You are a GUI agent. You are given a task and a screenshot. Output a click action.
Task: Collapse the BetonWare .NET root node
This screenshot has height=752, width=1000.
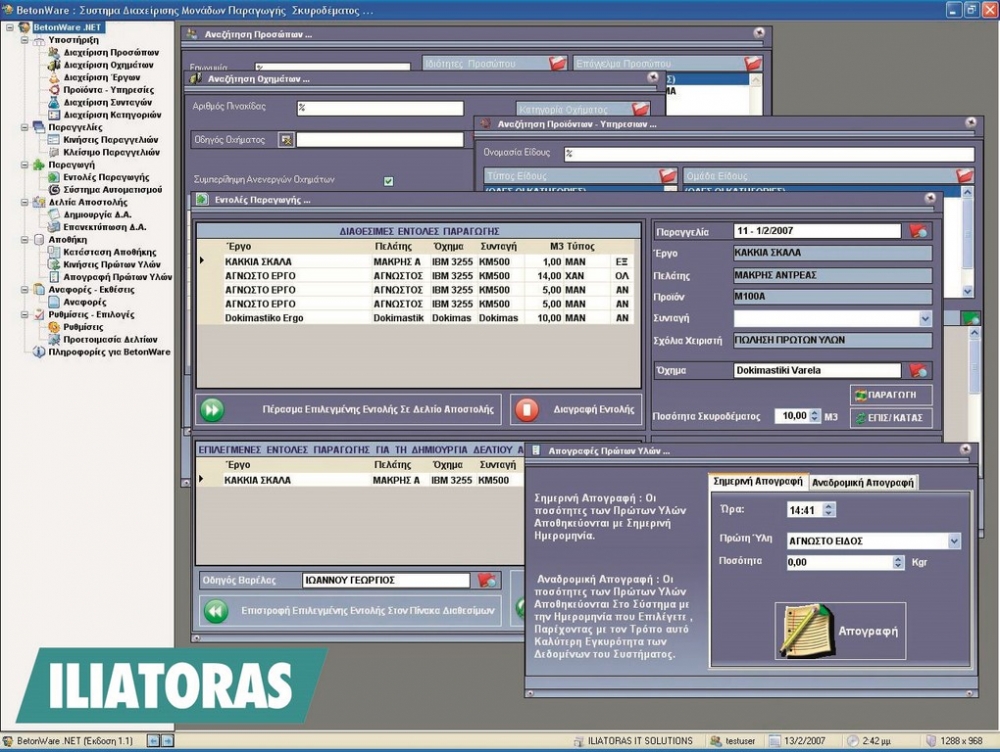10,27
